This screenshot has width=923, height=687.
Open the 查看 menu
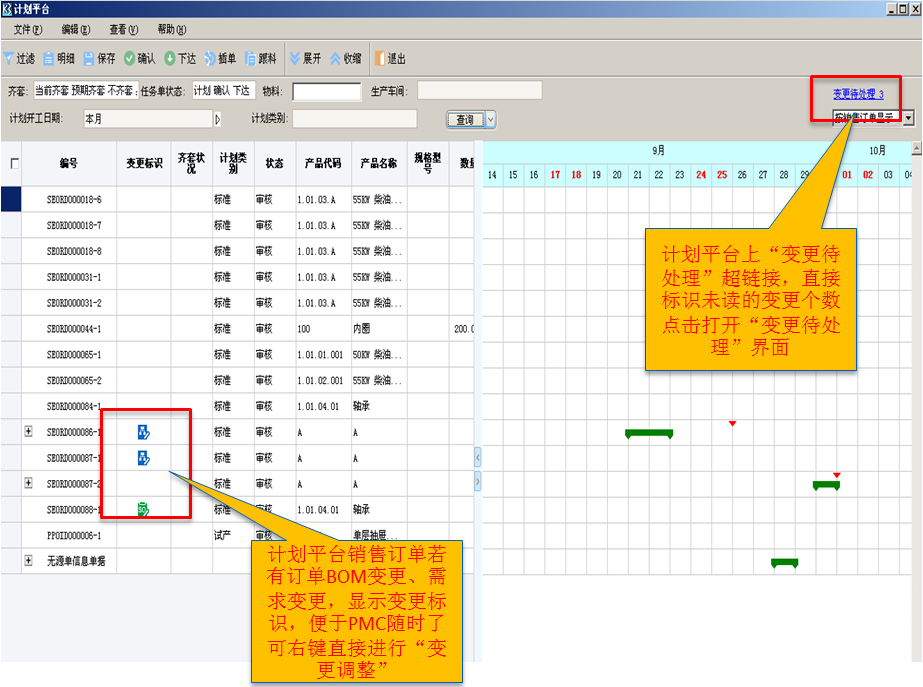124,30
